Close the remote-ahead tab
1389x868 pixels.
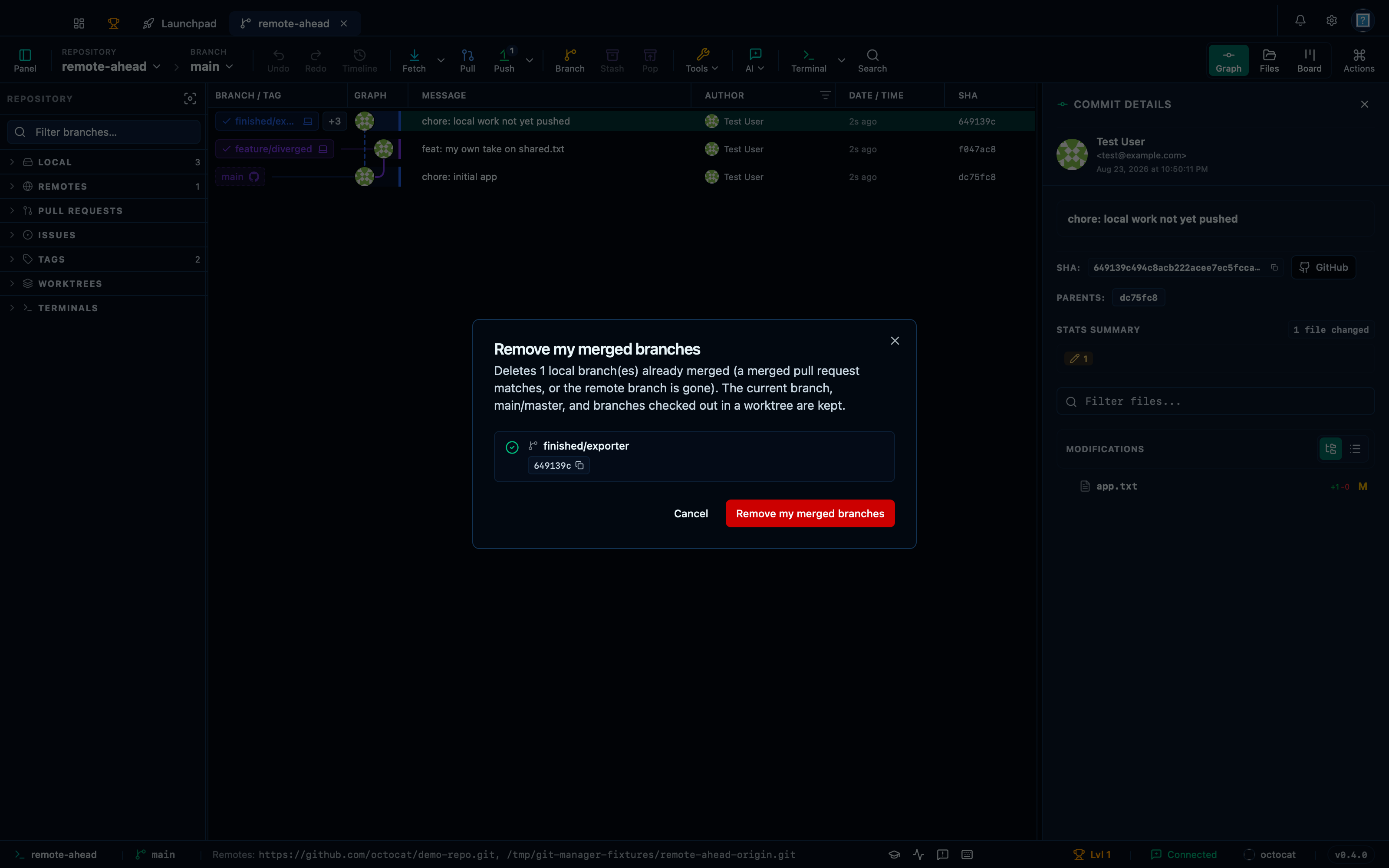click(344, 23)
